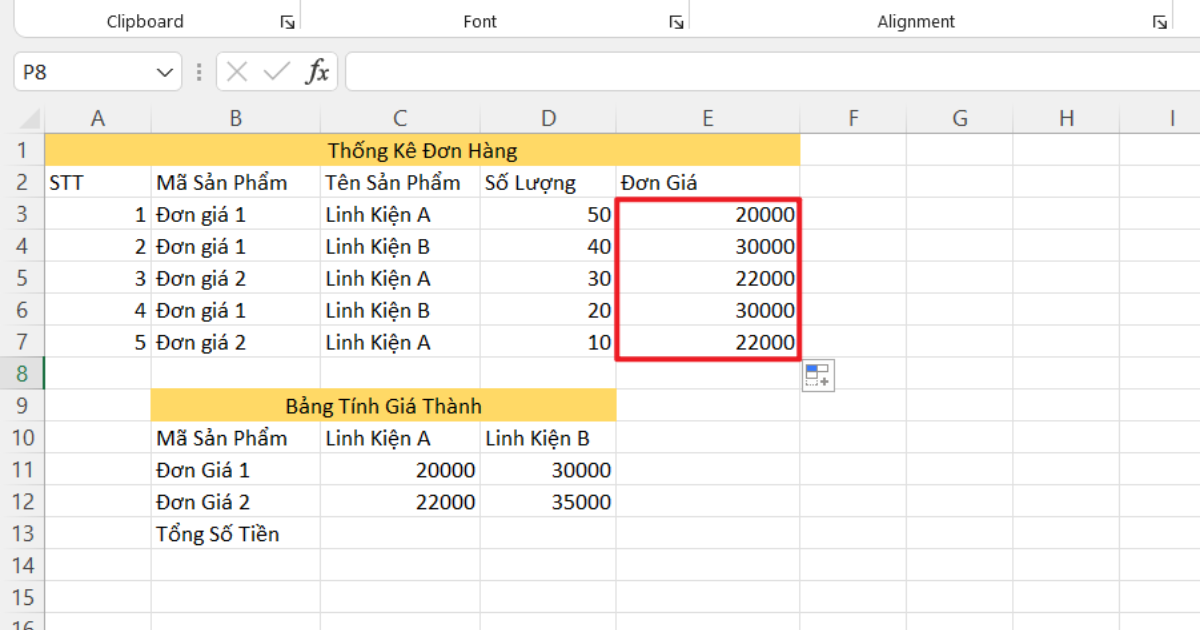Screen dimensions: 1200x630
Task: Click 'Đơn giá 2' cell in row 5
Action: 236,278
